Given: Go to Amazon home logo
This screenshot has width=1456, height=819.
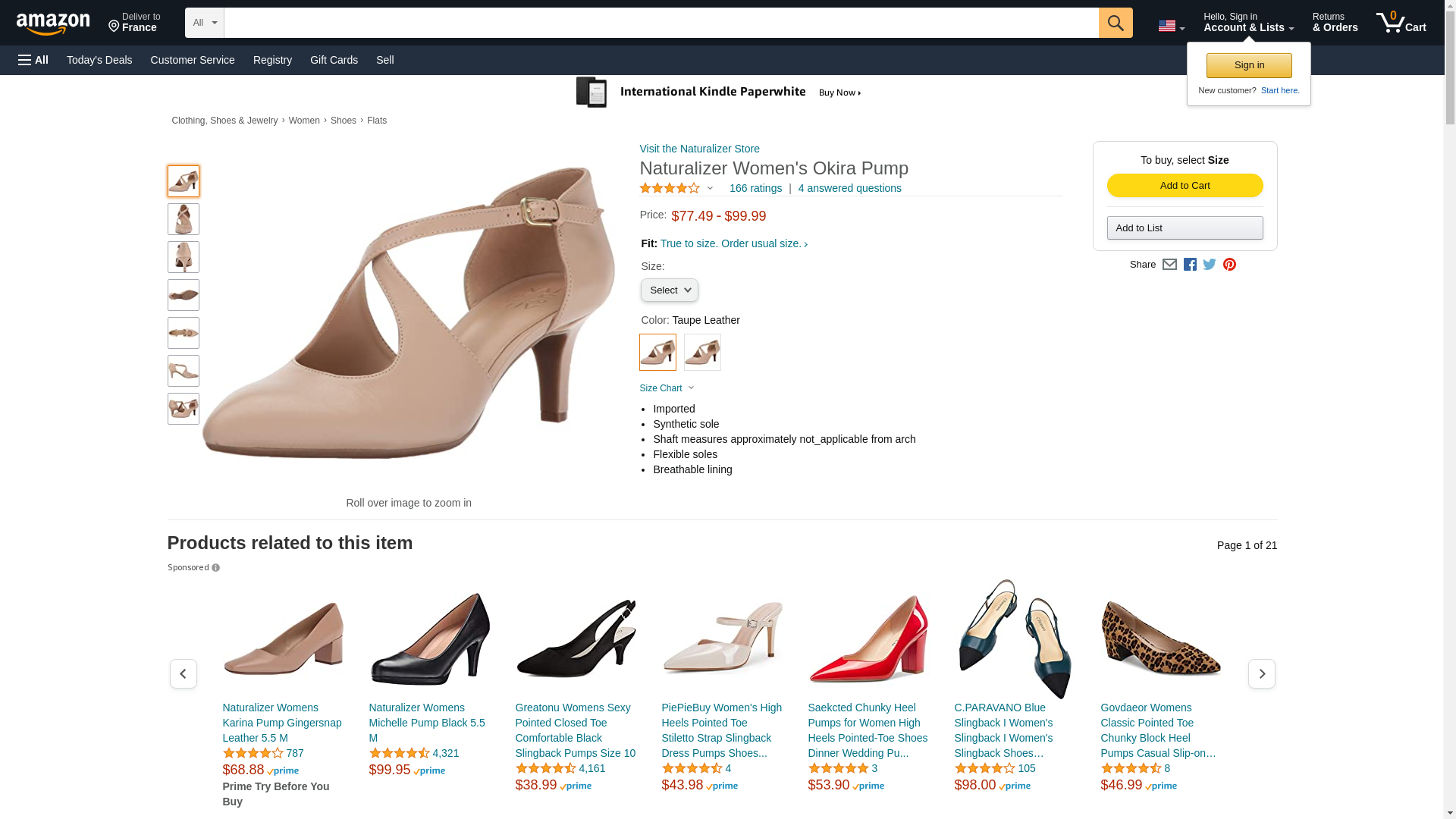Looking at the screenshot, I should point(53,24).
